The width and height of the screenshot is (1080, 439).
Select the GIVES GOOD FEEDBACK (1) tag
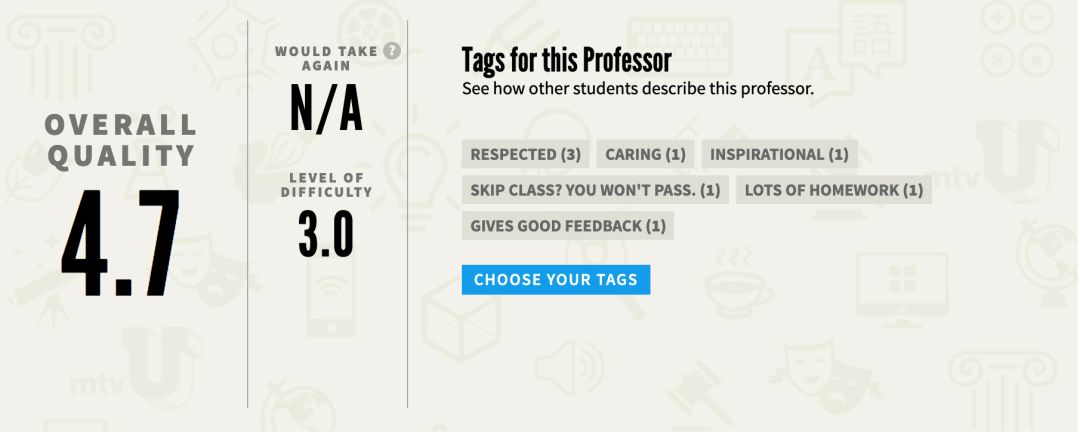[568, 226]
